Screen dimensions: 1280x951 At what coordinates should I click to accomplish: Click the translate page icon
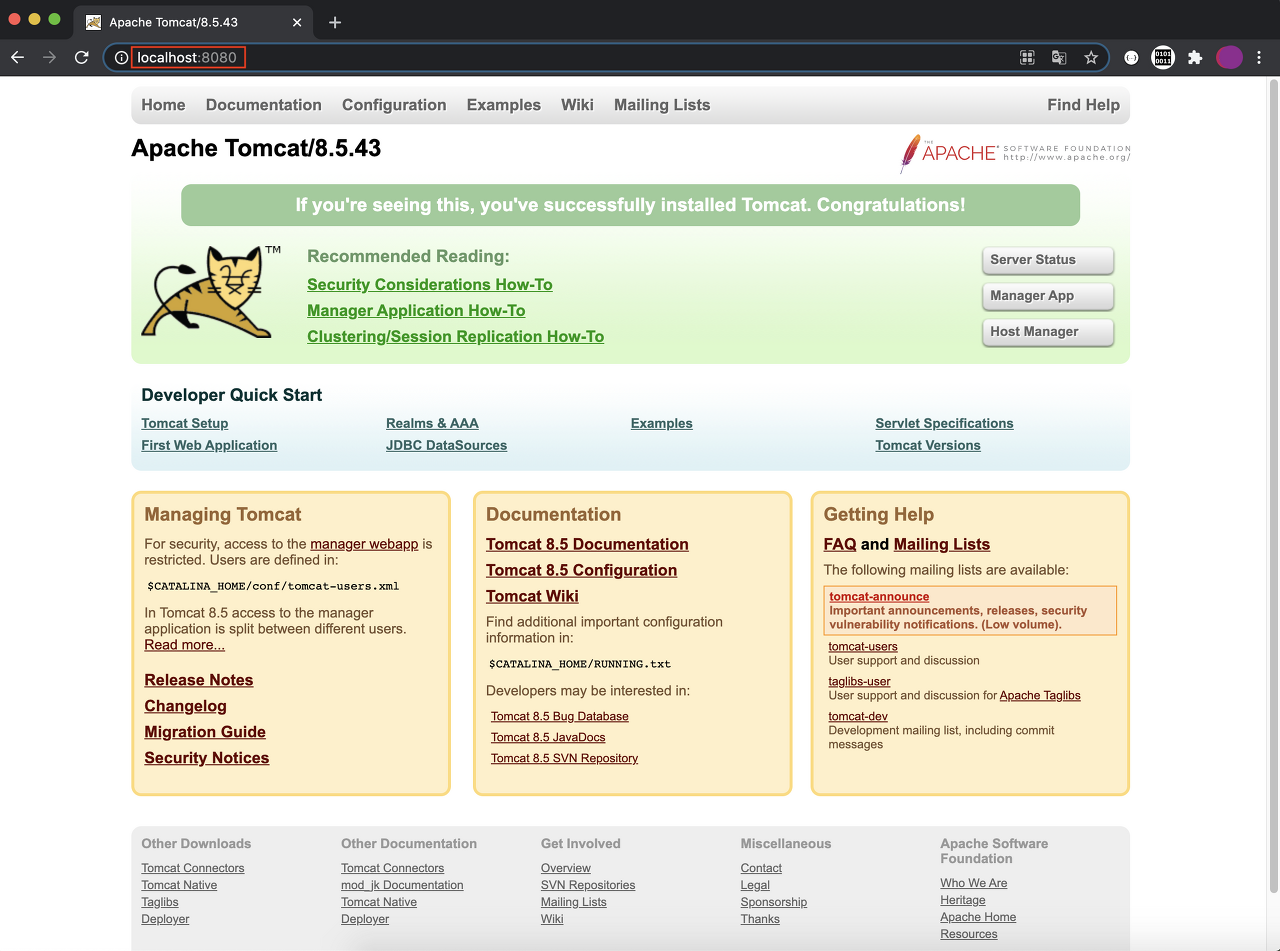pos(1059,58)
